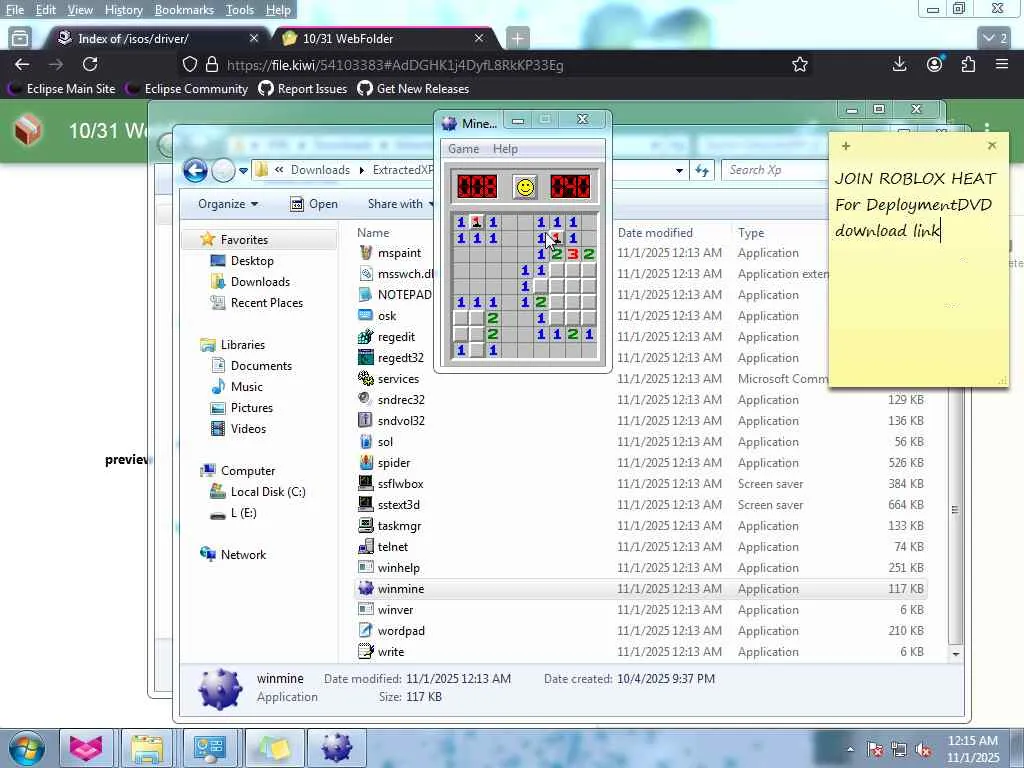Image resolution: width=1024 pixels, height=768 pixels.
Task: Open the browser Bookmarks menu
Action: click(184, 10)
